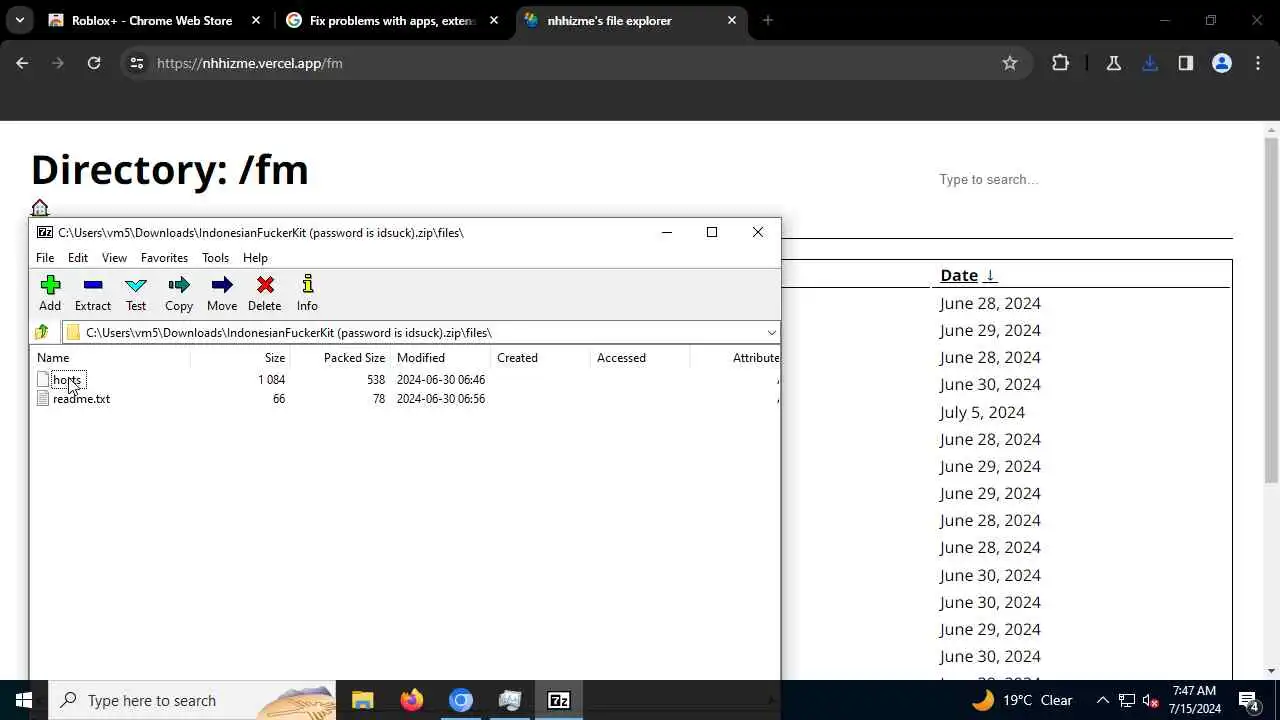The width and height of the screenshot is (1280, 720).
Task: Toggle Chrome side panel
Action: (1186, 63)
